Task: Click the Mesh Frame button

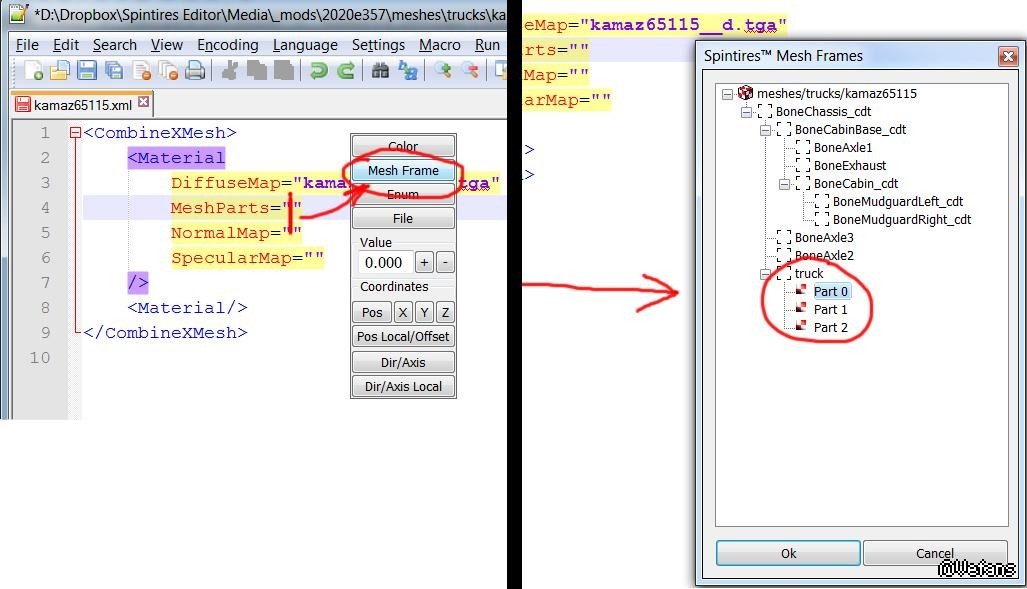Action: pos(403,170)
